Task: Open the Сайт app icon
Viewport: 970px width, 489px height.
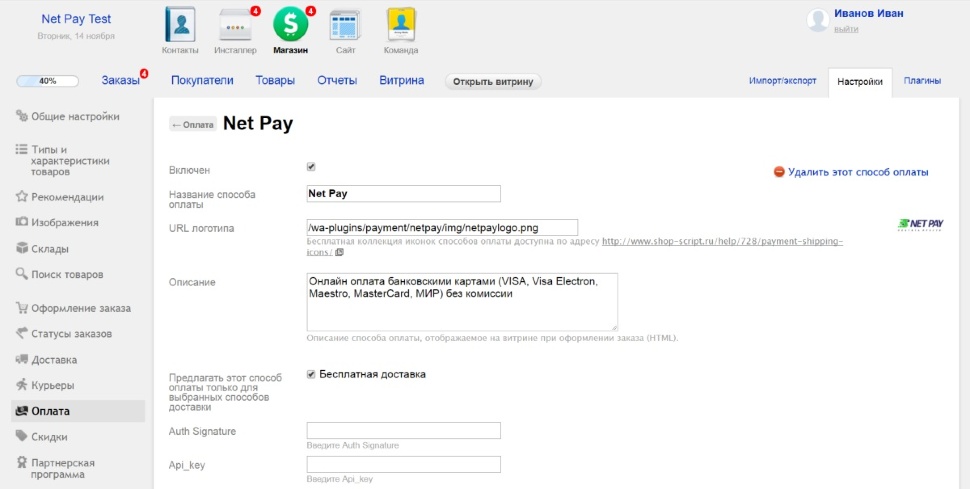Action: [x=345, y=25]
